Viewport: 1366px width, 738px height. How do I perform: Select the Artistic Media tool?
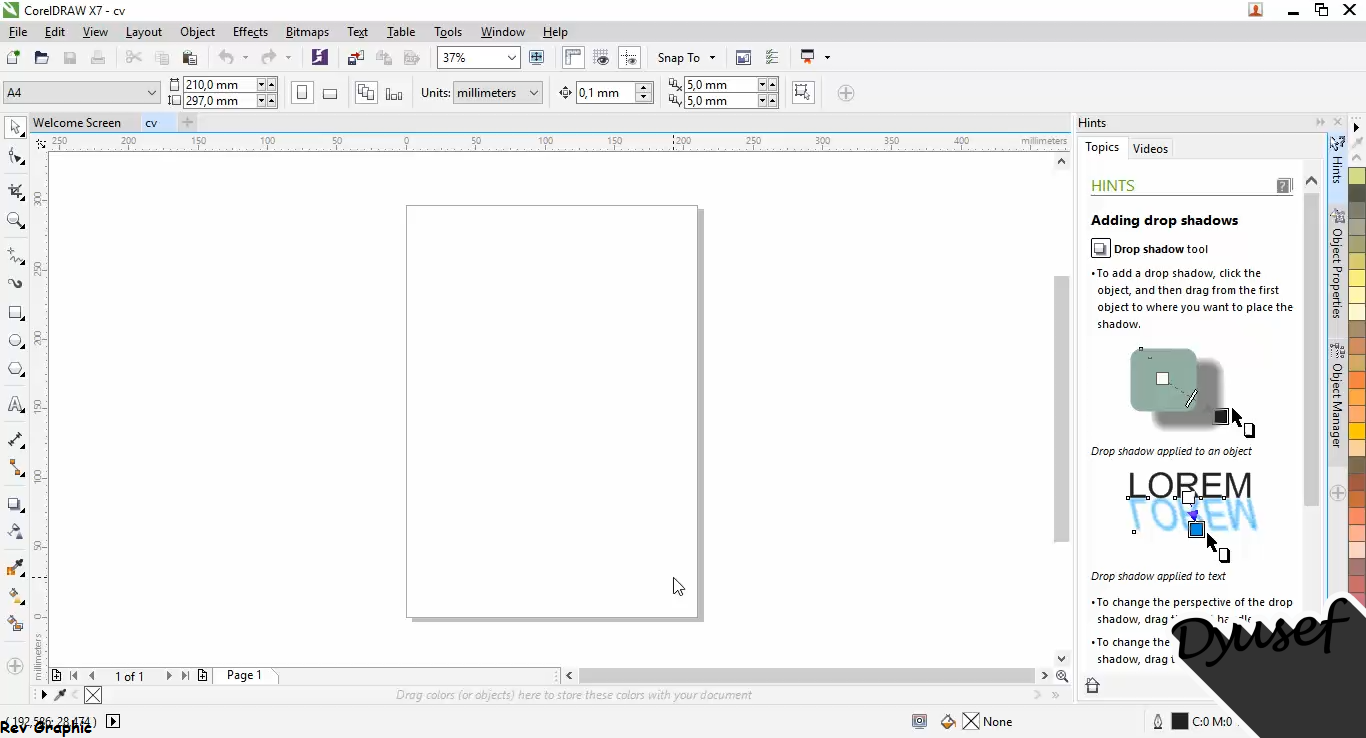pyautogui.click(x=15, y=283)
